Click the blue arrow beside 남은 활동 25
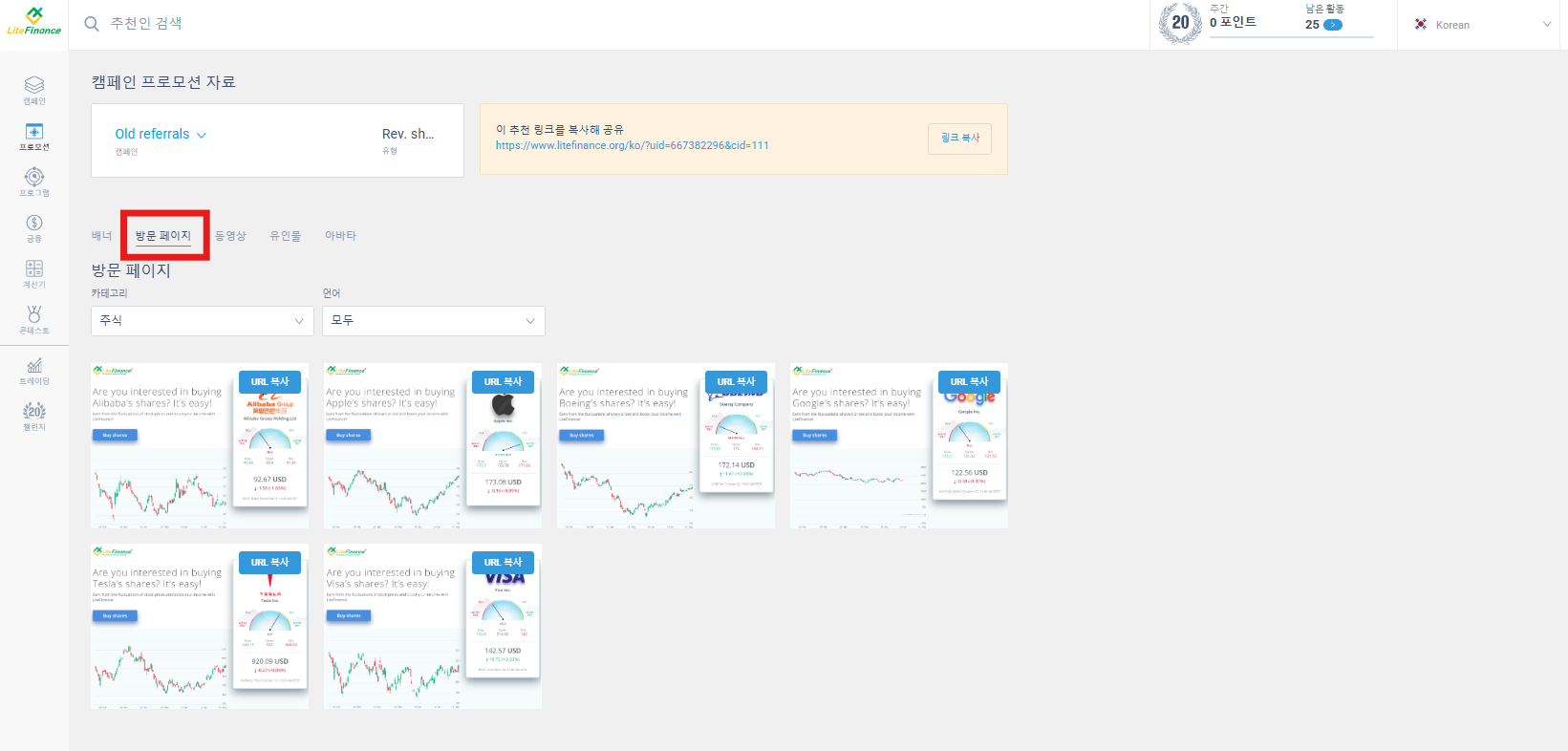 [x=1332, y=25]
